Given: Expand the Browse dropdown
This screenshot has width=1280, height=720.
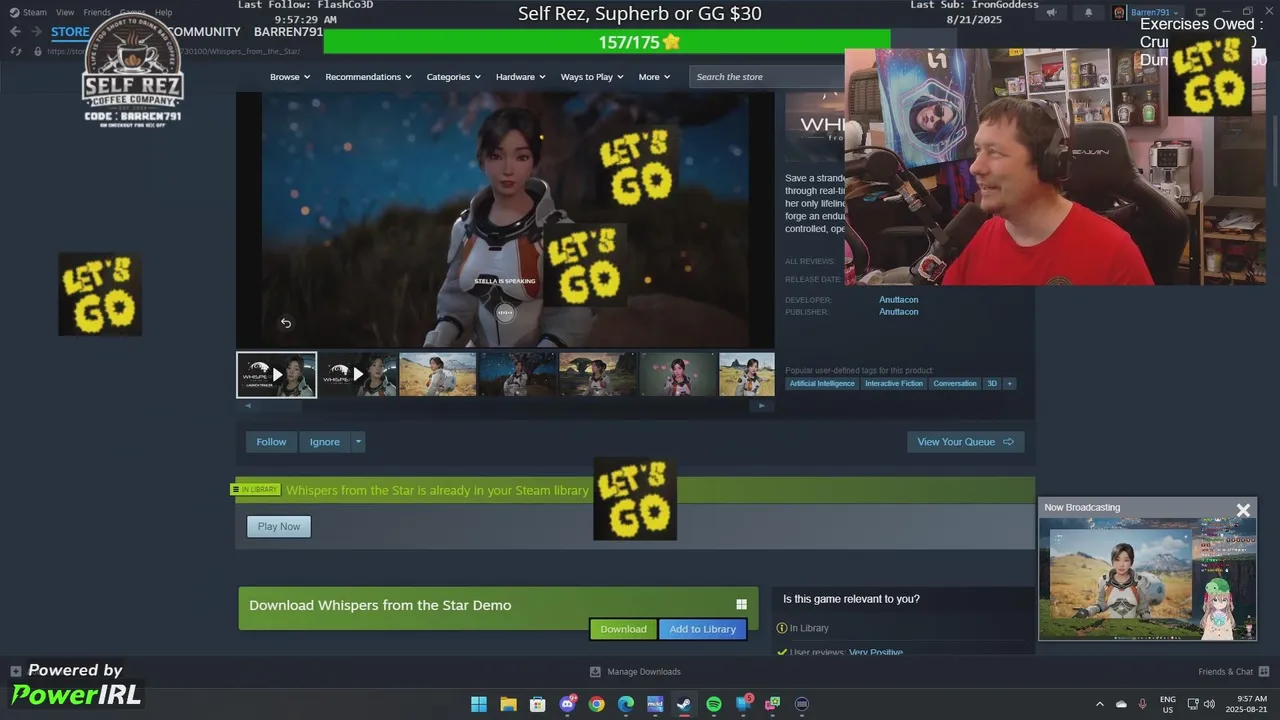Looking at the screenshot, I should (290, 77).
